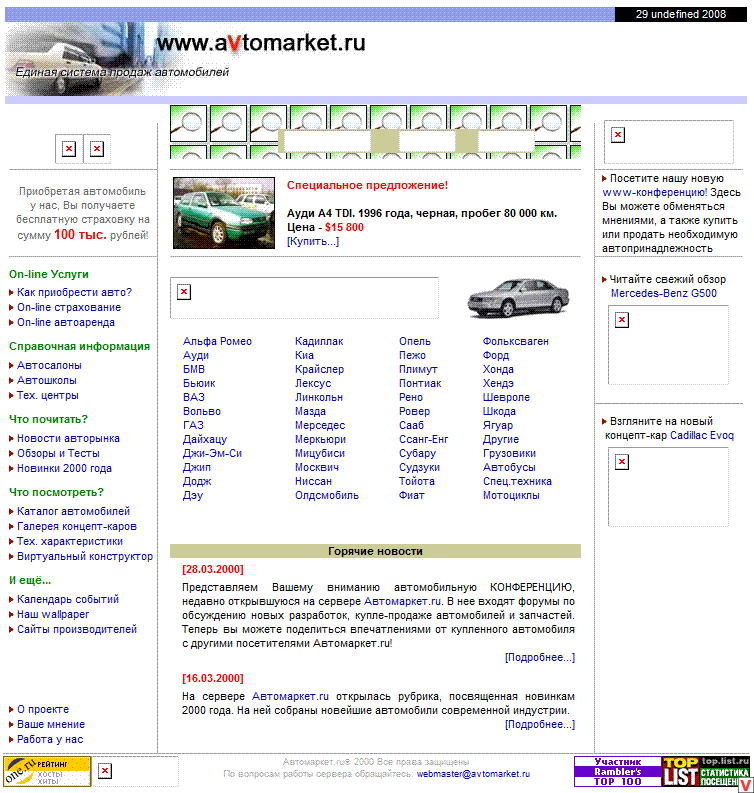
Task: Go to On-line автоаренда
Action: coord(66,323)
